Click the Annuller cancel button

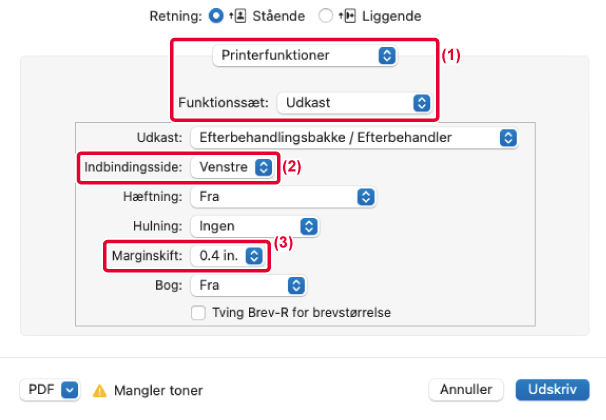[466, 390]
